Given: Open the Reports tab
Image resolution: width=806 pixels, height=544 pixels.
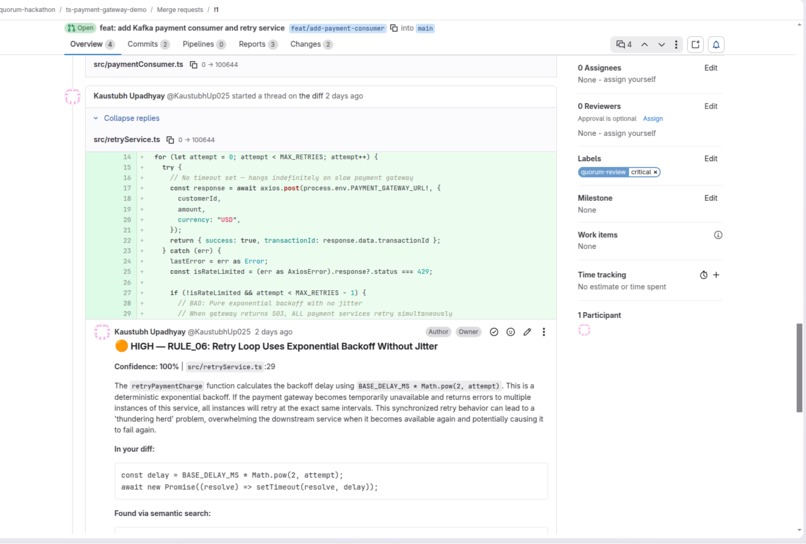Looking at the screenshot, I should click(x=258, y=44).
